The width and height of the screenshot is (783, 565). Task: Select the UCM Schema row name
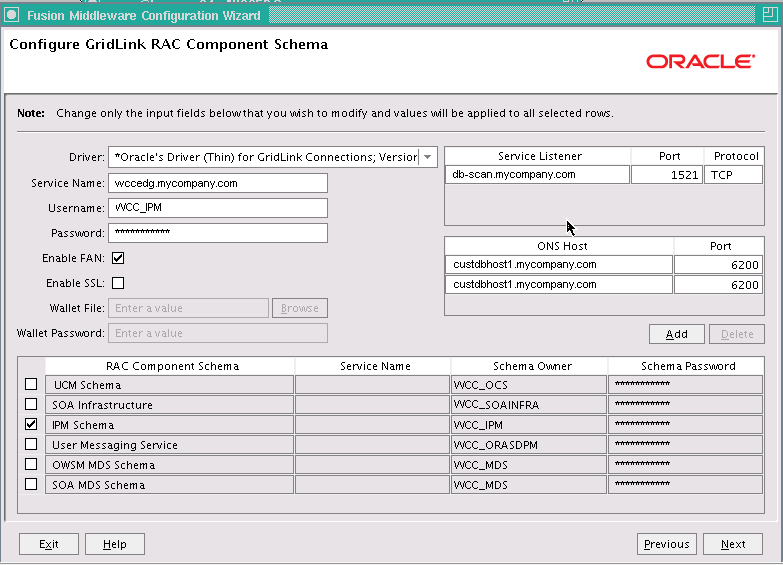(169, 385)
